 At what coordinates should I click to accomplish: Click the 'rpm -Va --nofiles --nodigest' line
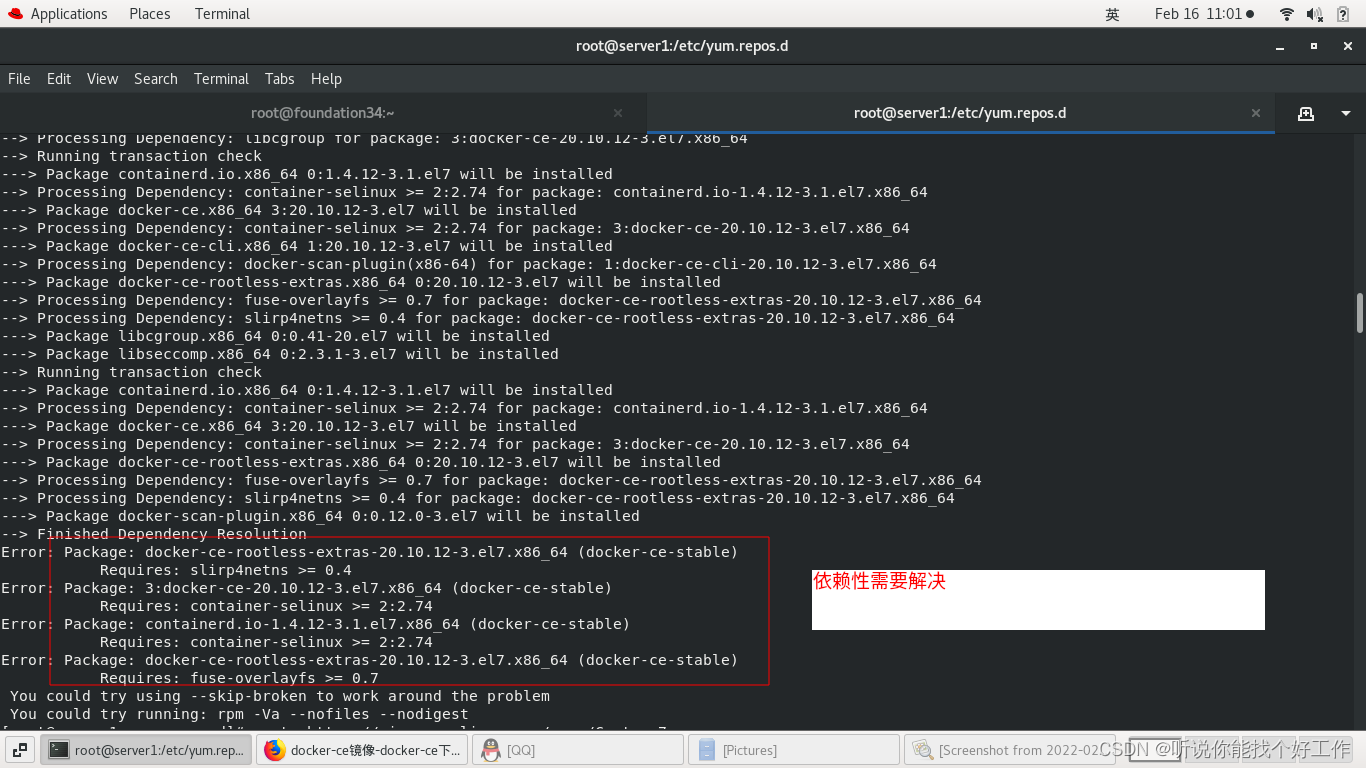pyautogui.click(x=240, y=714)
